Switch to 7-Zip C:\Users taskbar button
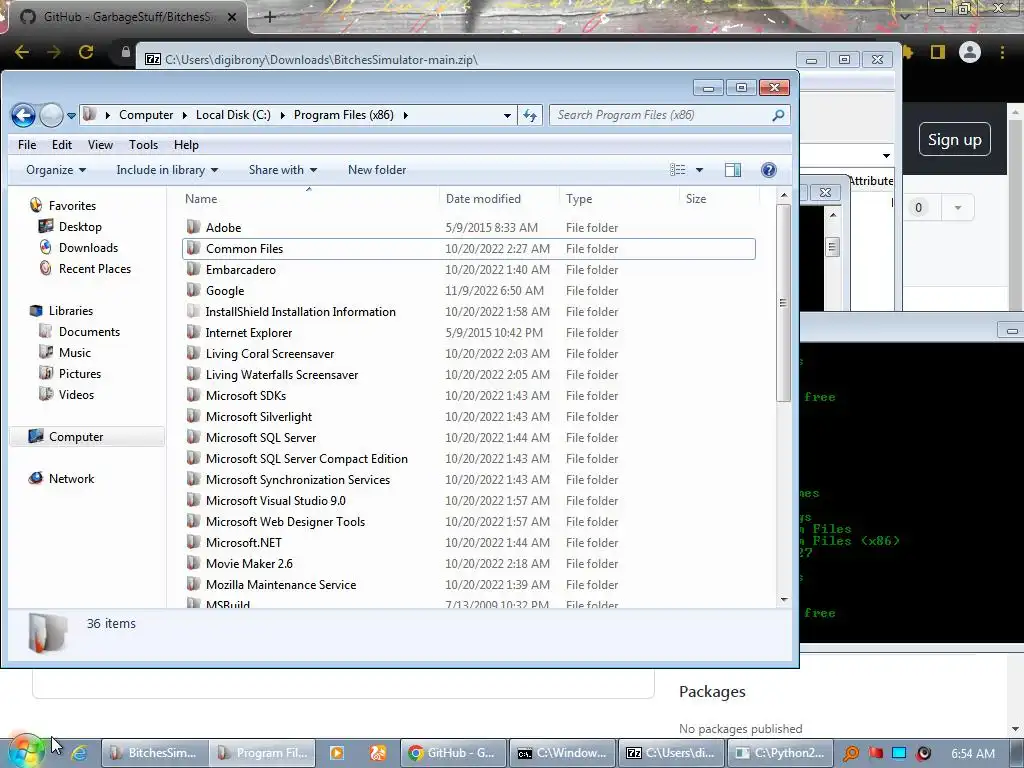Screen dimensions: 1024x768 671,753
